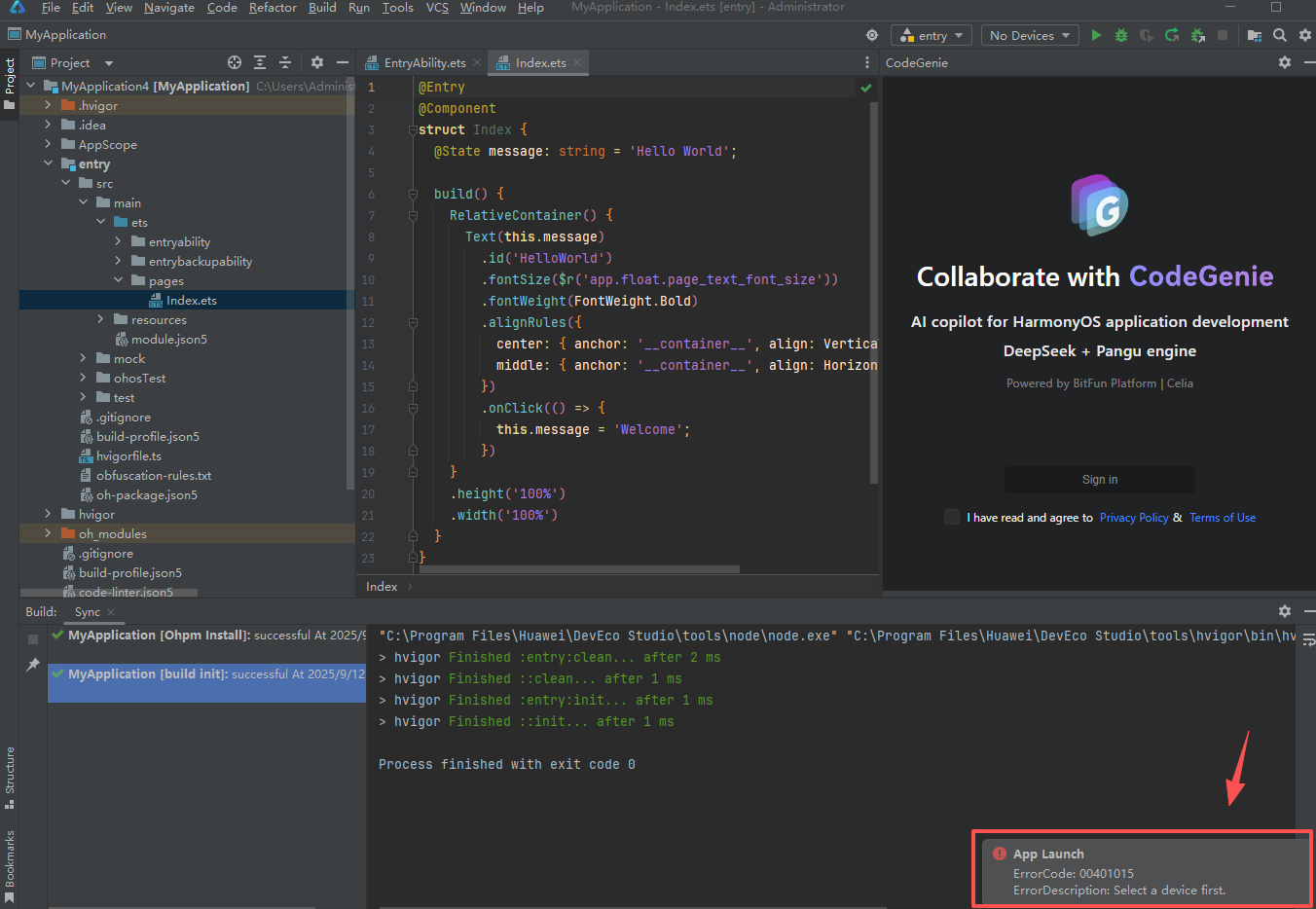Click the Index breadcrumb below the editor
This screenshot has height=909, width=1316.
pyautogui.click(x=382, y=586)
